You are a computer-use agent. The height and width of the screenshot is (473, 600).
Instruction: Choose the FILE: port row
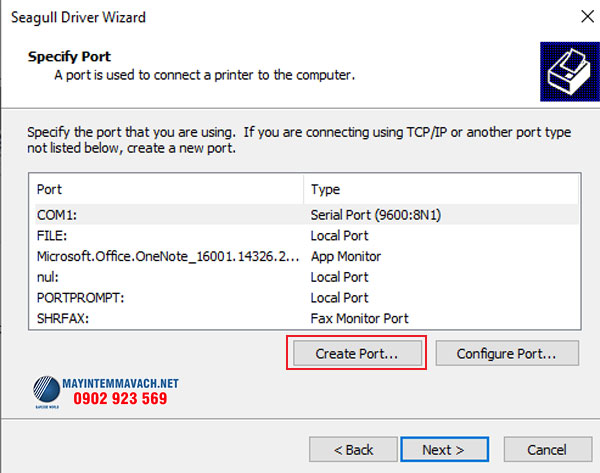[x=54, y=236]
